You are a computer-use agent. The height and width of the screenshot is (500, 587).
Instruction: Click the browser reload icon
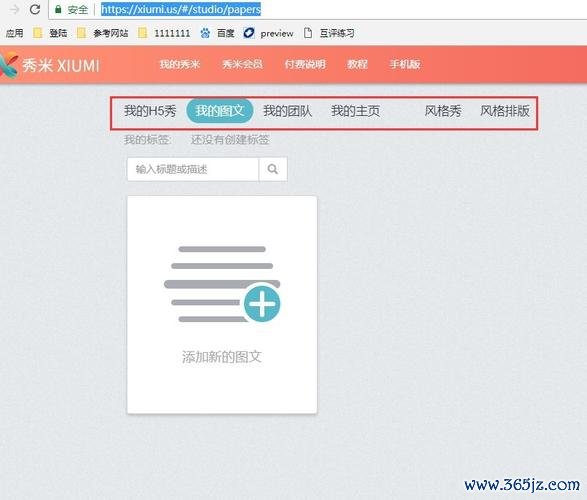tap(35, 9)
